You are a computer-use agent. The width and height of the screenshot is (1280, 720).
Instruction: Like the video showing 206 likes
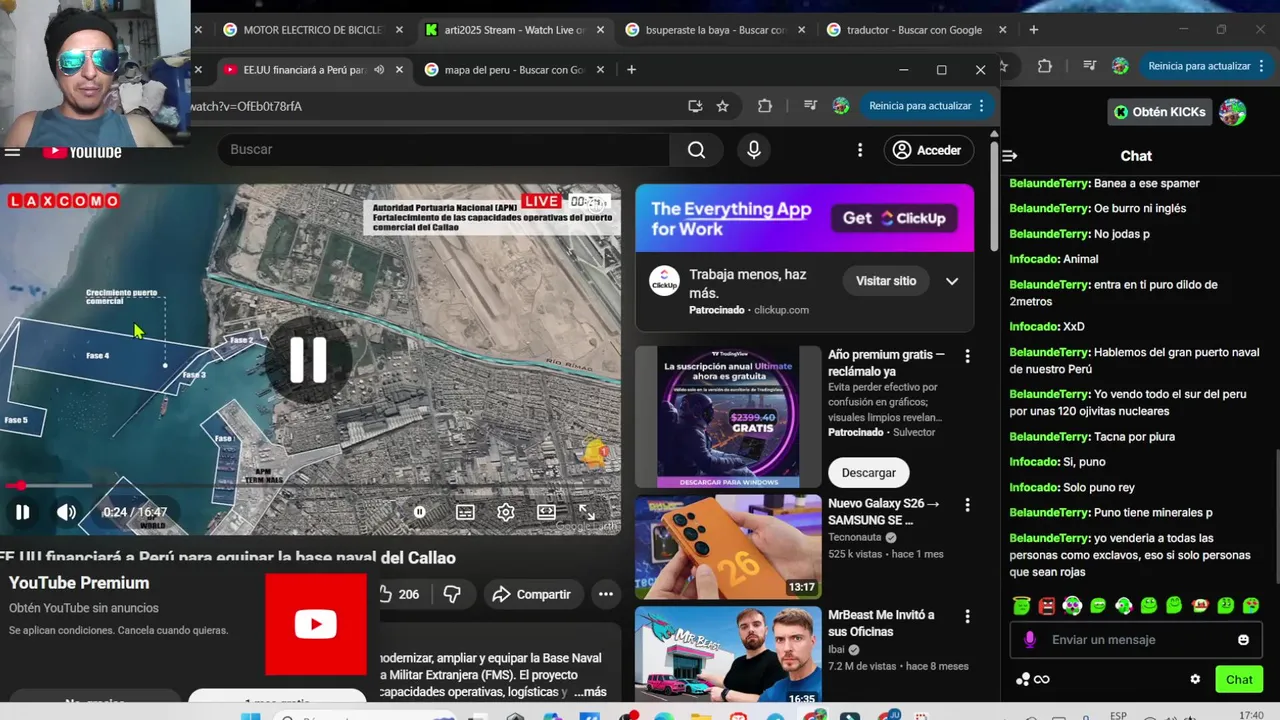(x=399, y=594)
